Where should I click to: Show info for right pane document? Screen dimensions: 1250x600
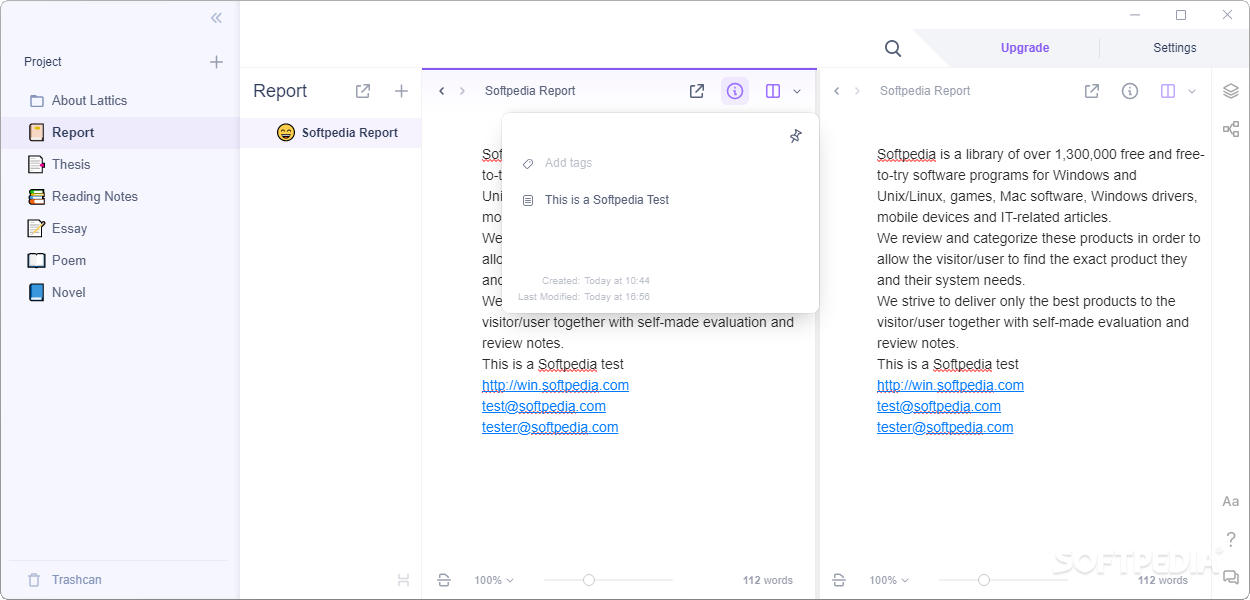pos(1130,91)
